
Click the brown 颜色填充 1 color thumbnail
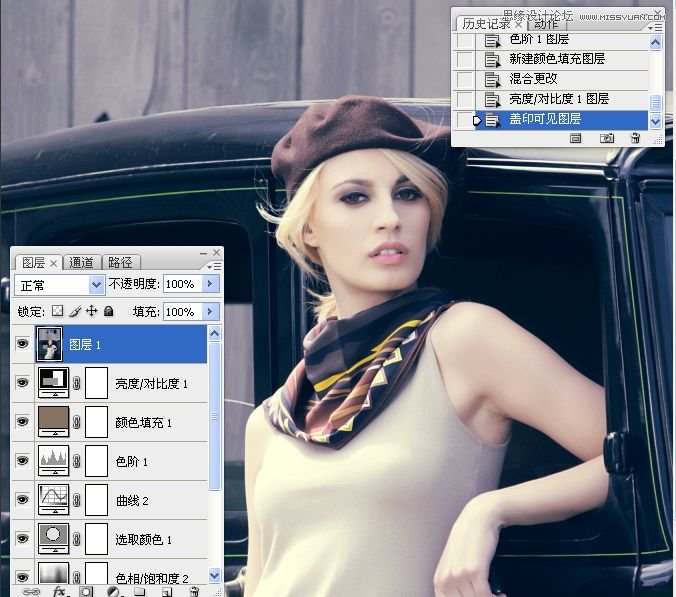tap(52, 422)
